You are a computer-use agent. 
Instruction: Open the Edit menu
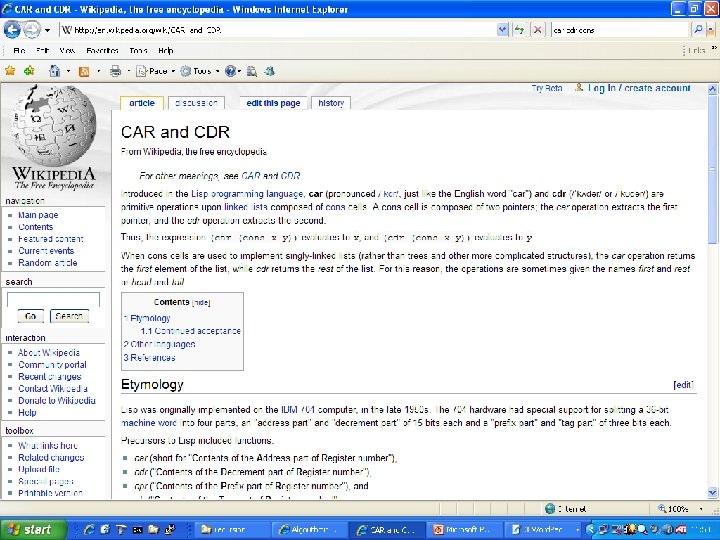click(42, 51)
